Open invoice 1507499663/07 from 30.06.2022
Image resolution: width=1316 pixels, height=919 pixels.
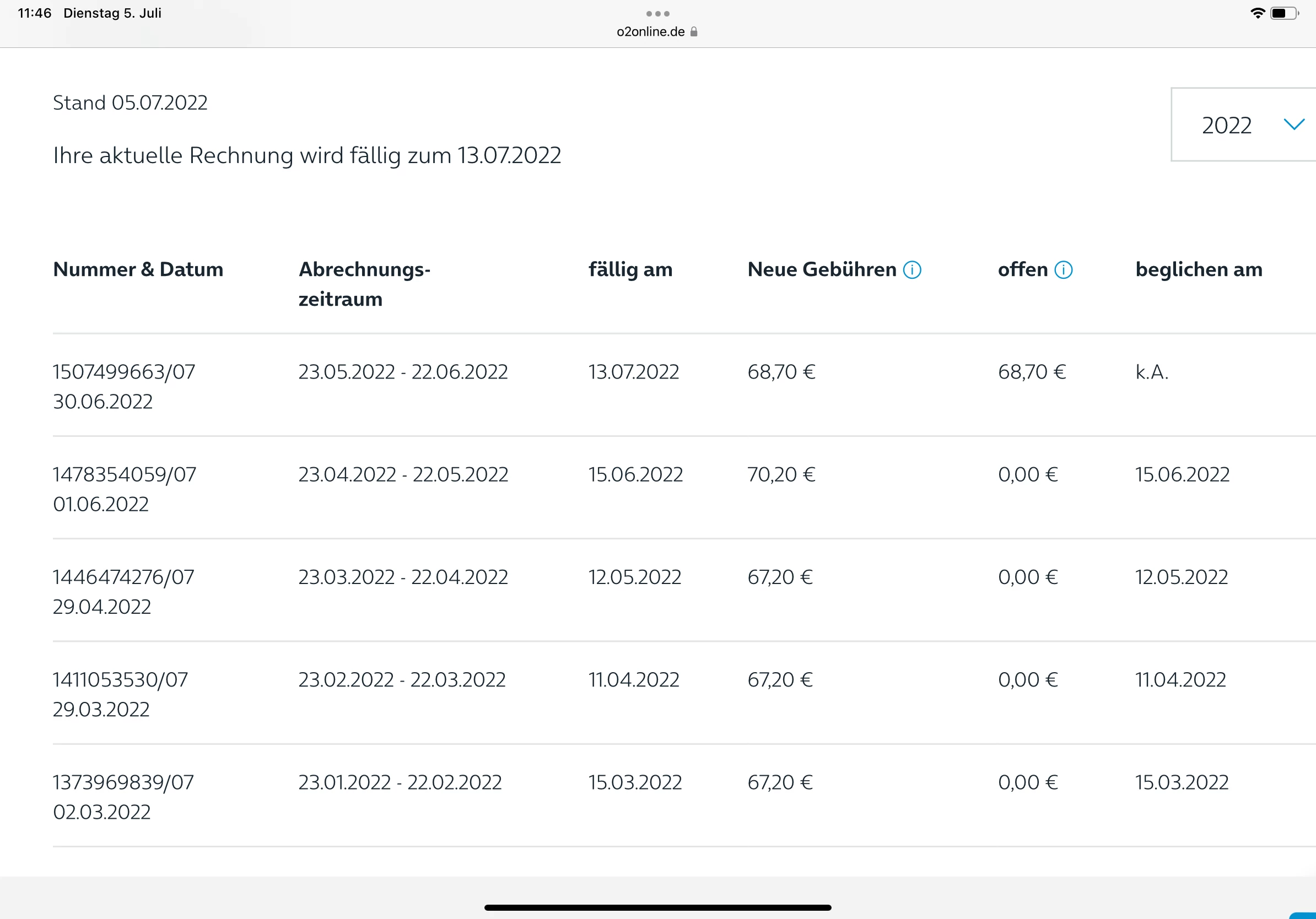pos(124,372)
